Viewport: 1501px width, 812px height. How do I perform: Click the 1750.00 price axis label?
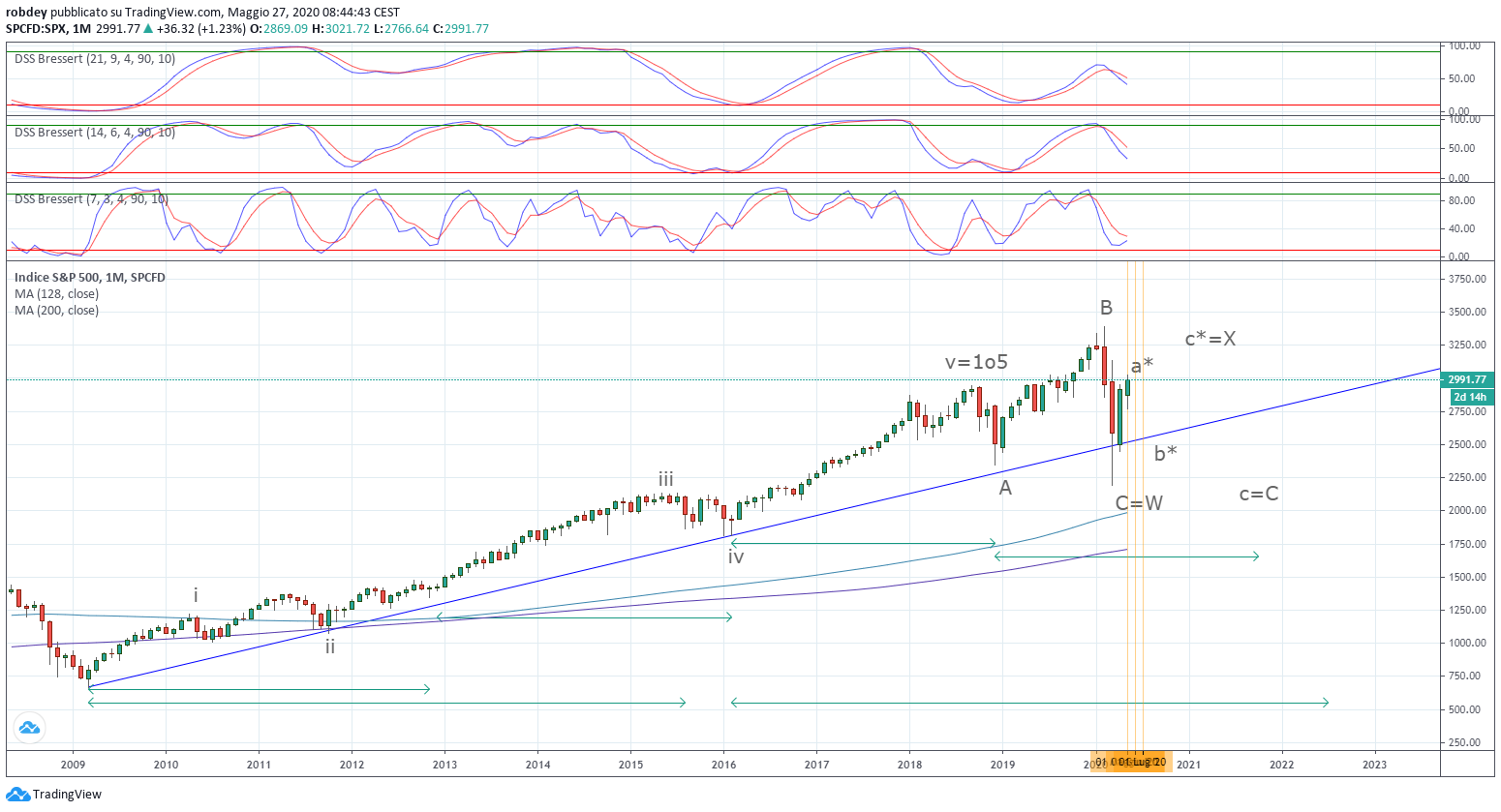(x=1467, y=545)
